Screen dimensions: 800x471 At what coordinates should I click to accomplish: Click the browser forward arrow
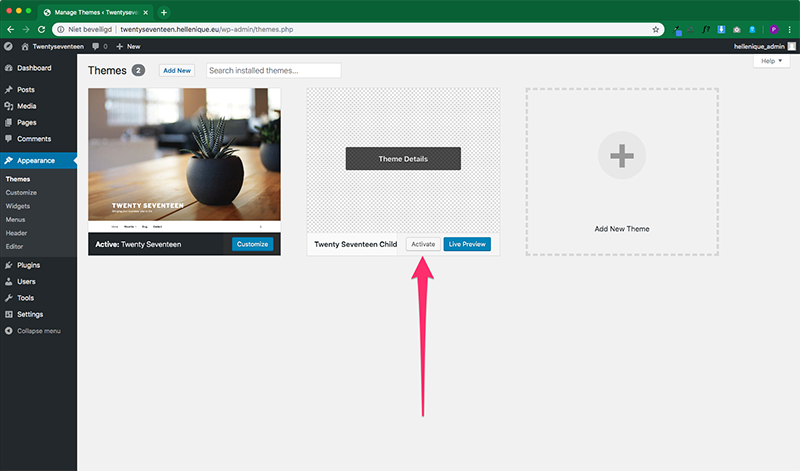[x=26, y=30]
